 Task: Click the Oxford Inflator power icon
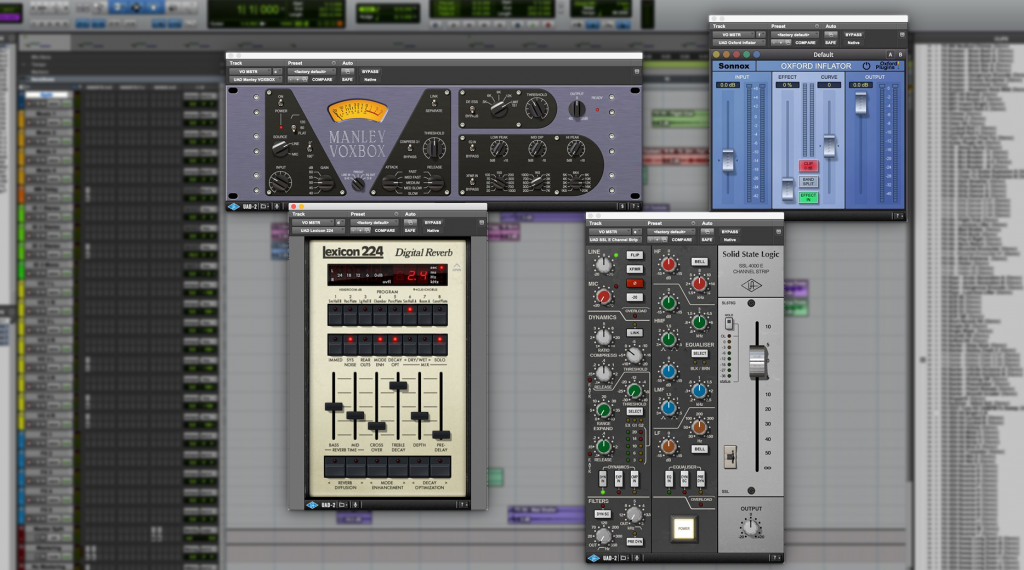click(867, 66)
